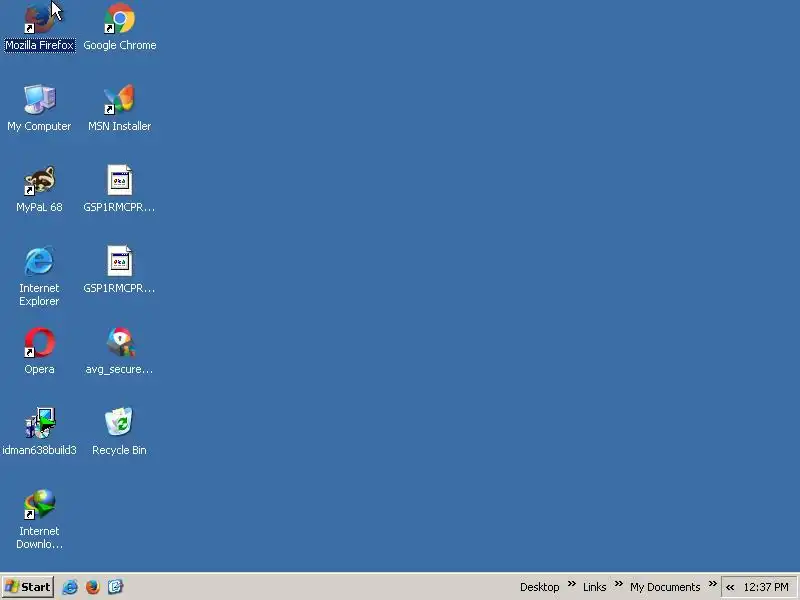
Task: Select the Opera desktop shortcut
Action: (x=39, y=351)
